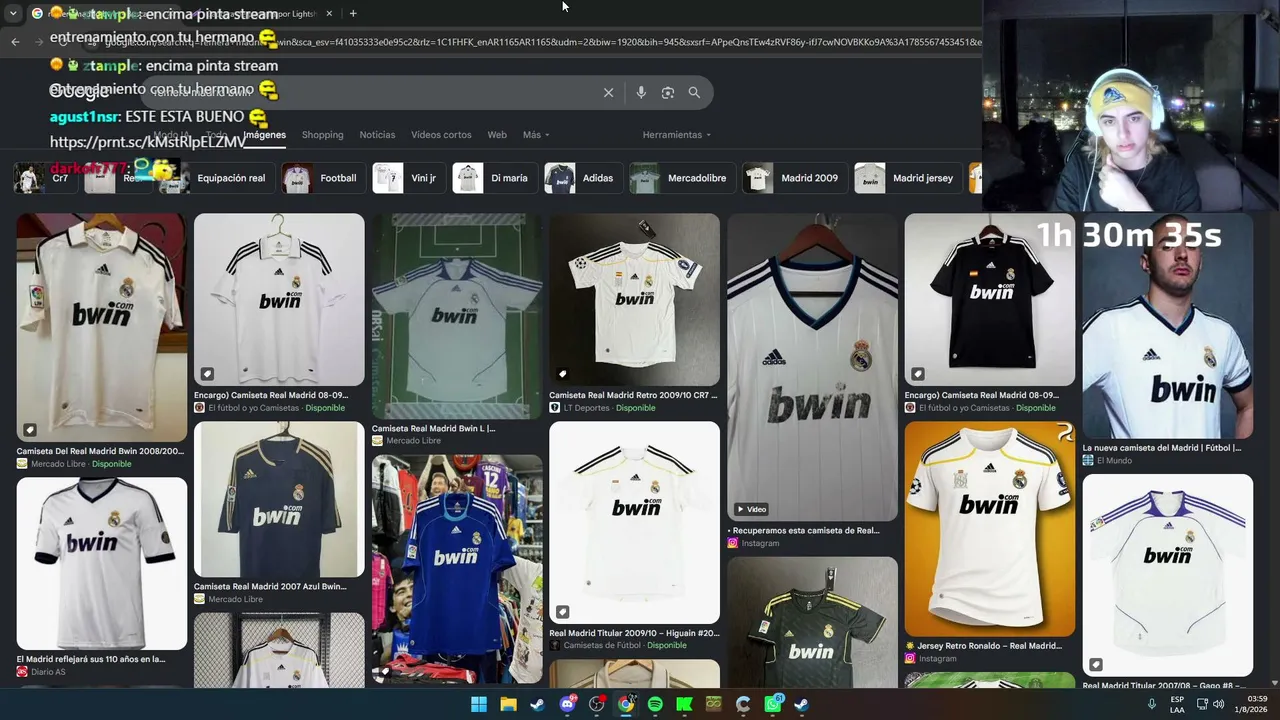This screenshot has width=1280, height=720.
Task: Select the Madrid 2009 chip
Action: (x=794, y=178)
